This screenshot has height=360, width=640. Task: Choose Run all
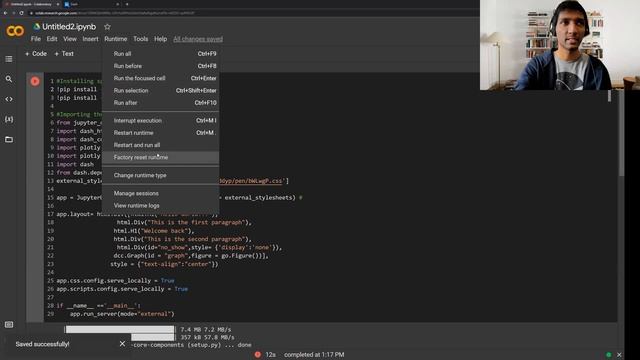coord(160,54)
